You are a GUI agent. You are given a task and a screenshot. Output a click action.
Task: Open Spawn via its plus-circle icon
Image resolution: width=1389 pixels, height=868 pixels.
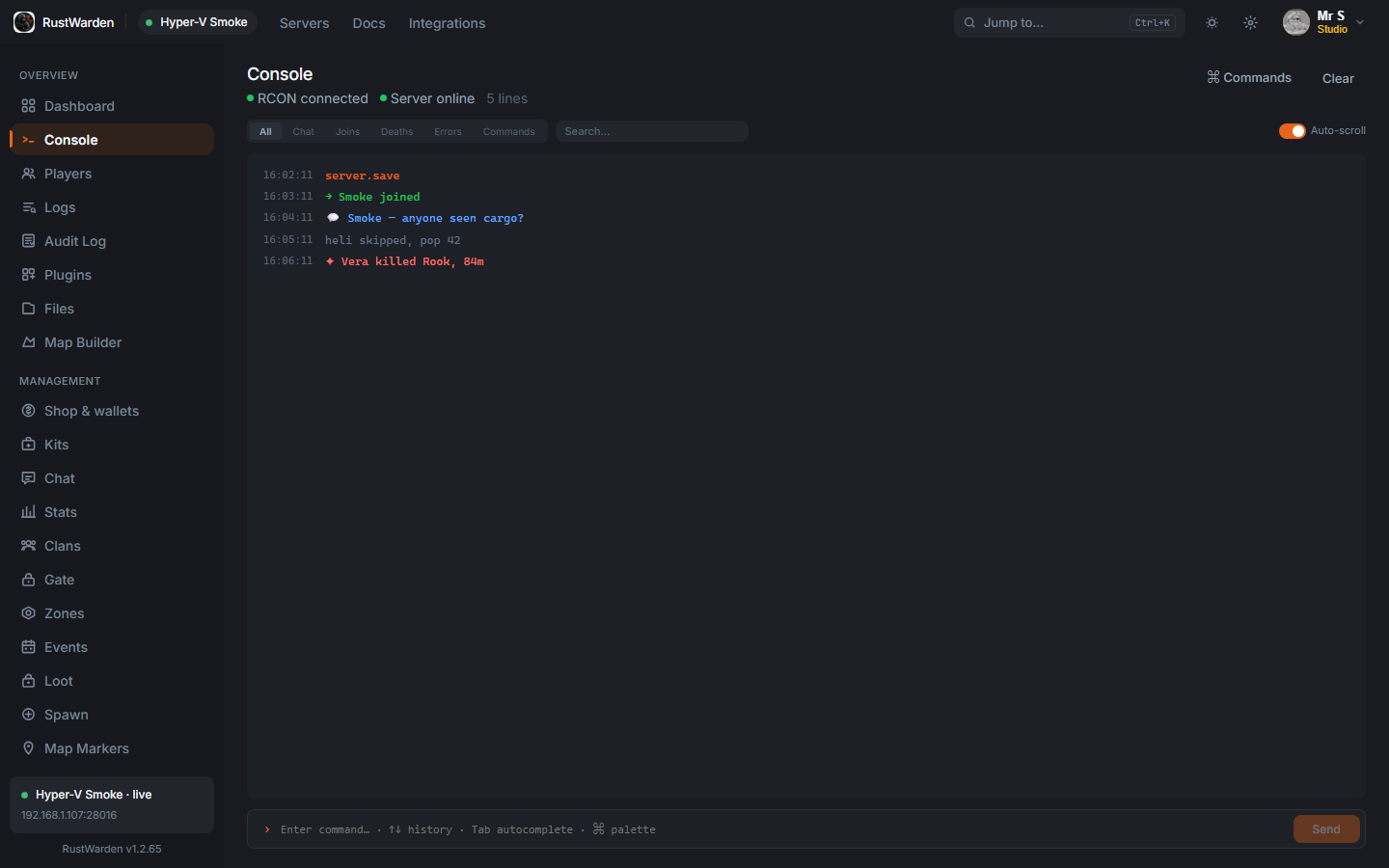[28, 715]
